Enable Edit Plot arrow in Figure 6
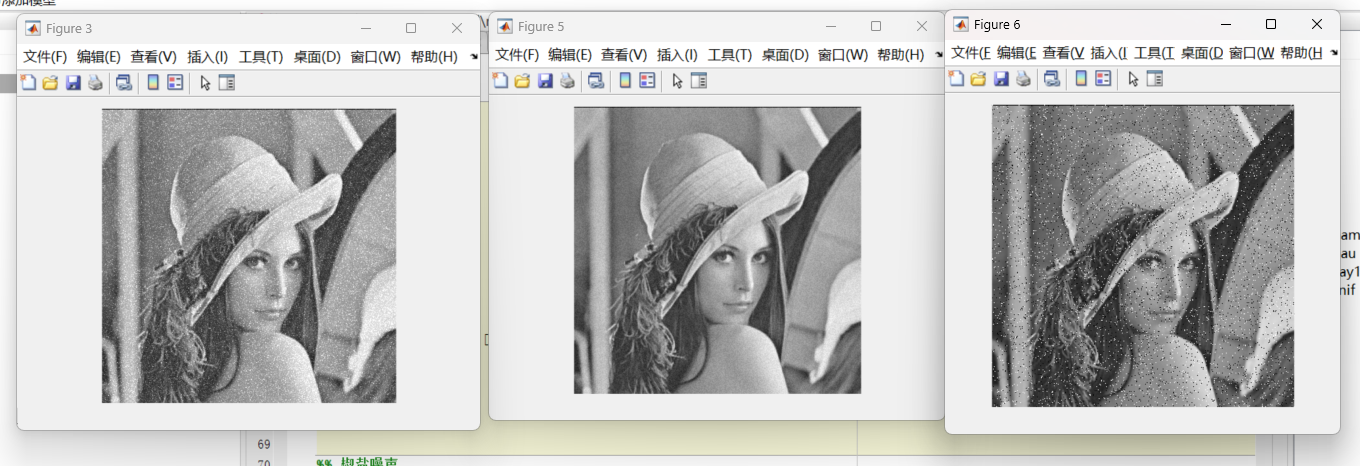 click(1133, 78)
